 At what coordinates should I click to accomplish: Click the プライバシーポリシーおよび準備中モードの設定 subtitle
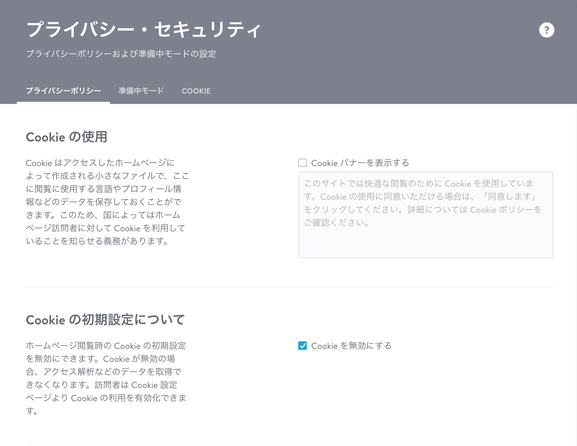coord(121,54)
